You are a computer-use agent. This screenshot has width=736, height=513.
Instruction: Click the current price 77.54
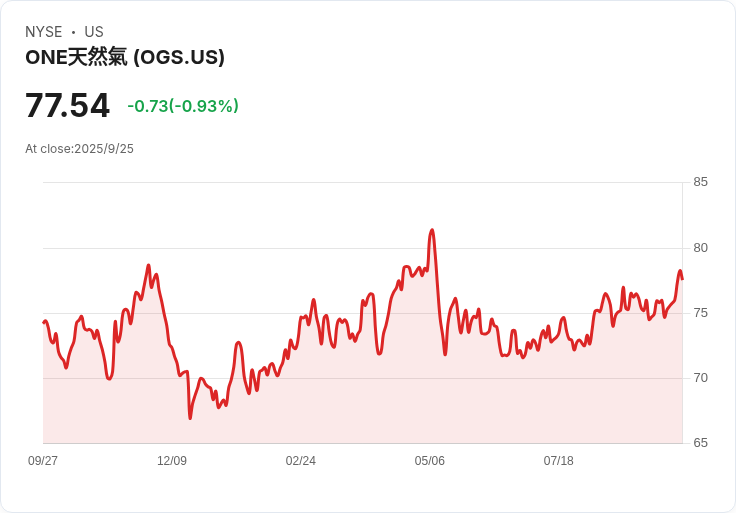[67, 106]
